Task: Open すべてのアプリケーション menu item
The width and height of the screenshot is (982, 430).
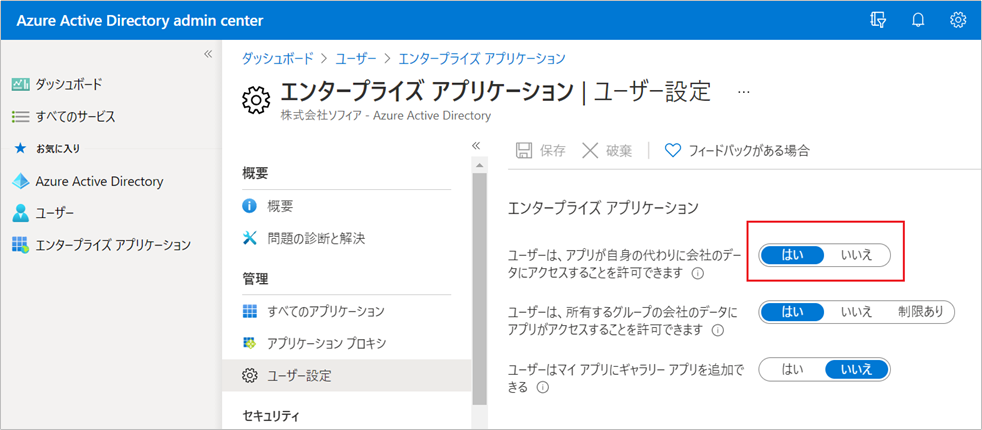Action: tap(346, 311)
